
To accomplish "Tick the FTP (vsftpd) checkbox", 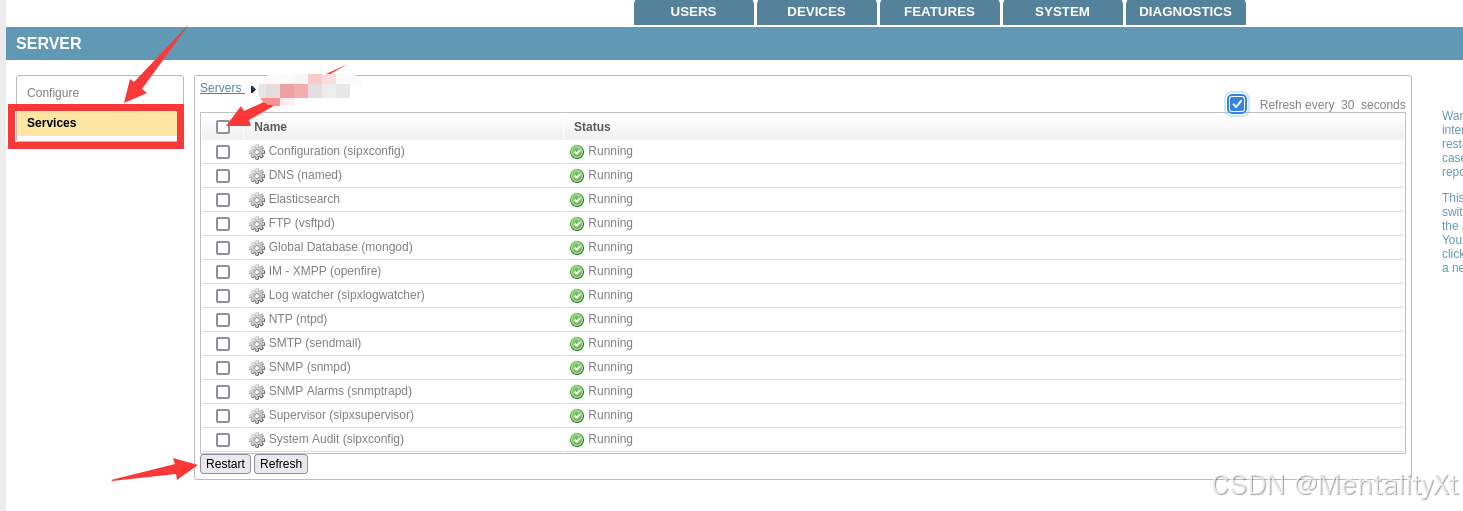I will [x=223, y=224].
